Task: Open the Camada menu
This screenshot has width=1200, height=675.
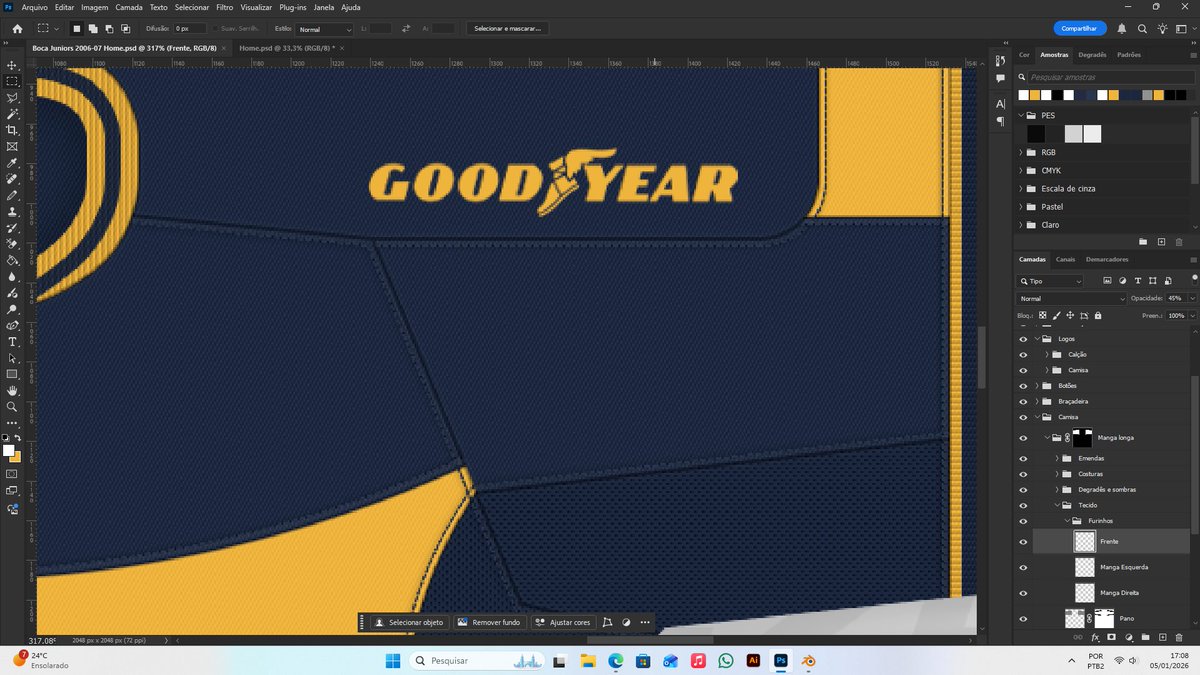Action: [x=129, y=7]
